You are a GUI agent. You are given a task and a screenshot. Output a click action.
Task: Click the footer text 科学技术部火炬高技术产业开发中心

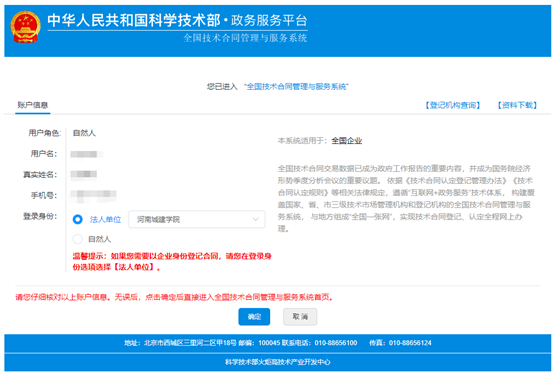[278, 362]
